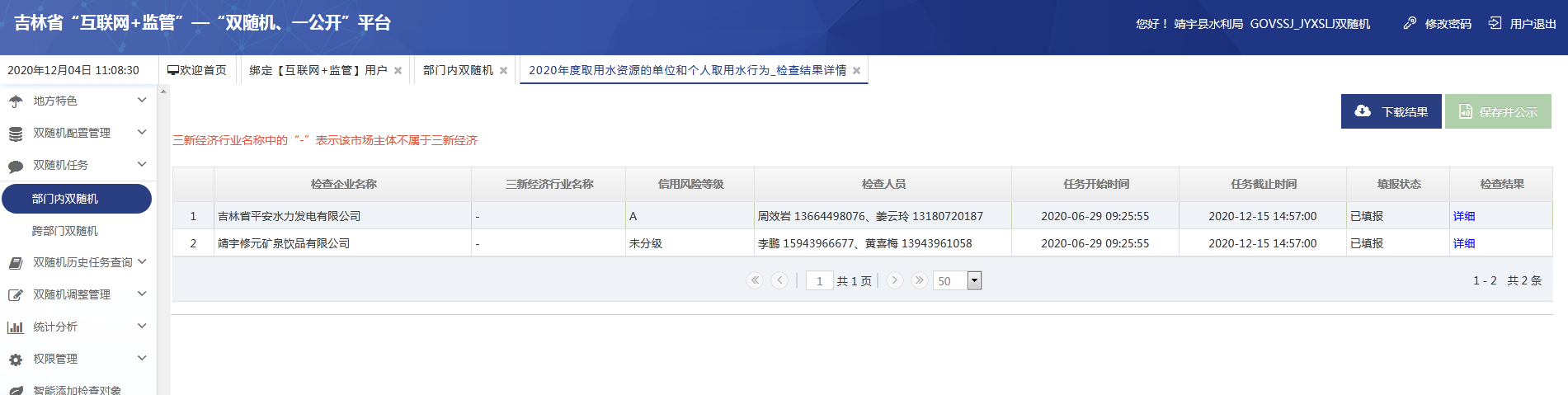The height and width of the screenshot is (395, 1568).
Task: Click the 保存并公示 button
Action: click(1498, 111)
